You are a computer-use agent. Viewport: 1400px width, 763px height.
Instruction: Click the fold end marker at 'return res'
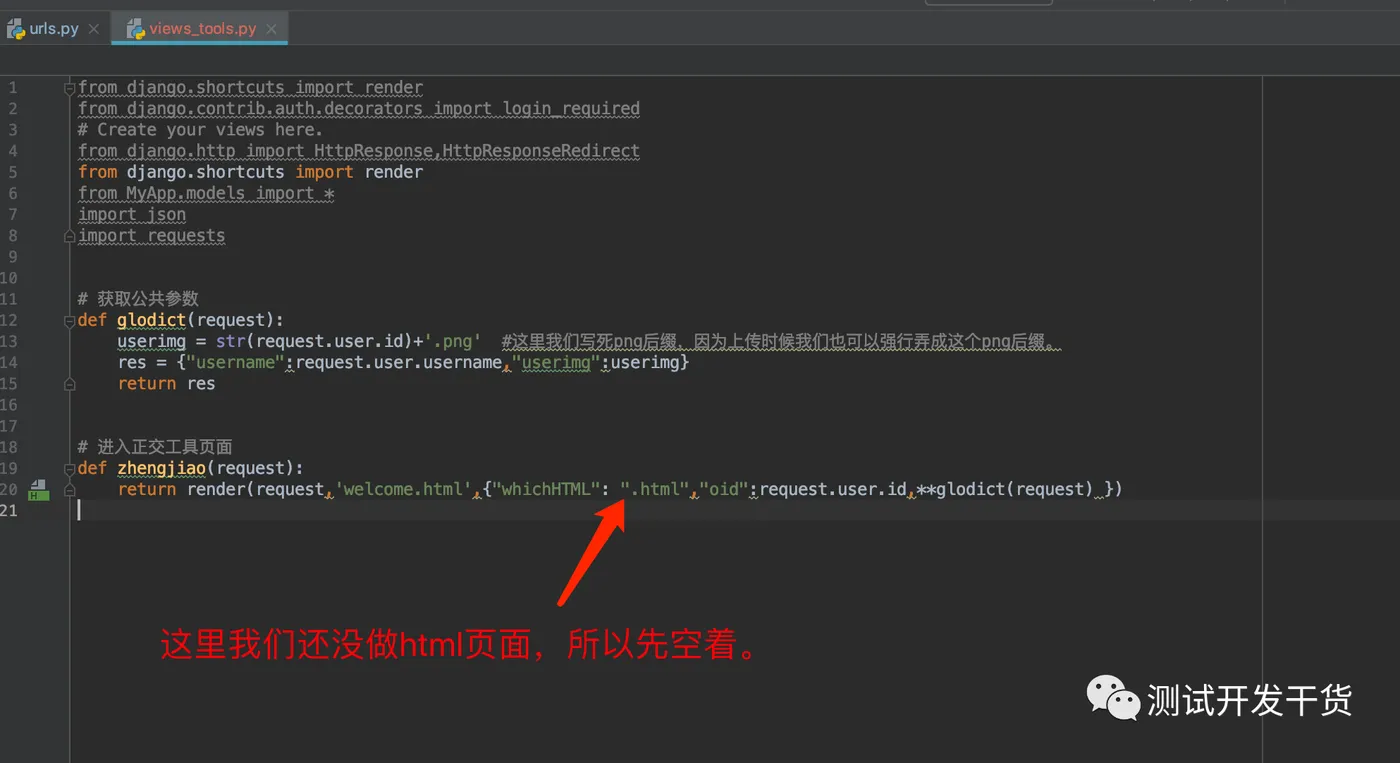point(70,384)
